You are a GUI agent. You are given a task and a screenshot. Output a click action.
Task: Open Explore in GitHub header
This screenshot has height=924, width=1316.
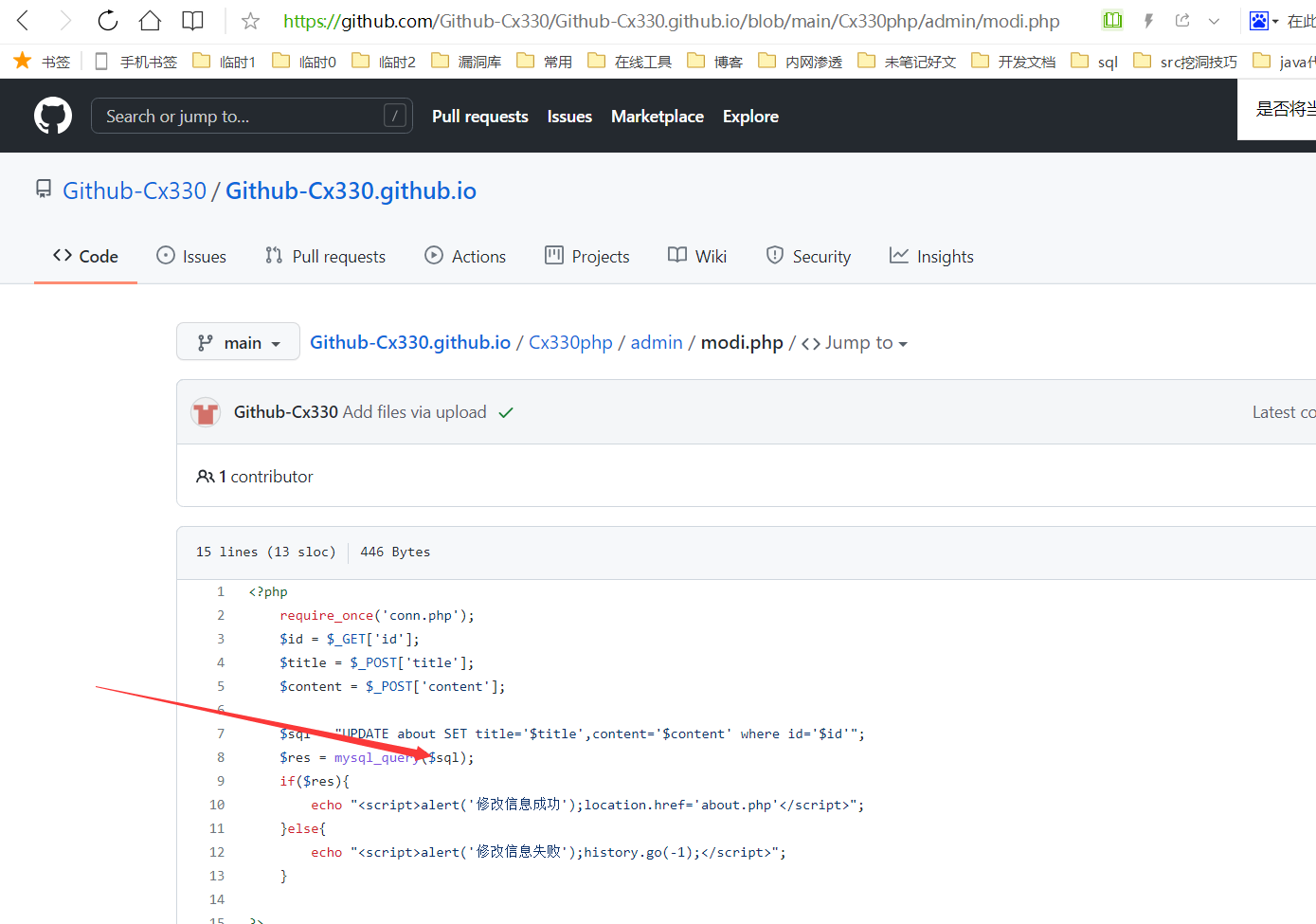coord(750,117)
